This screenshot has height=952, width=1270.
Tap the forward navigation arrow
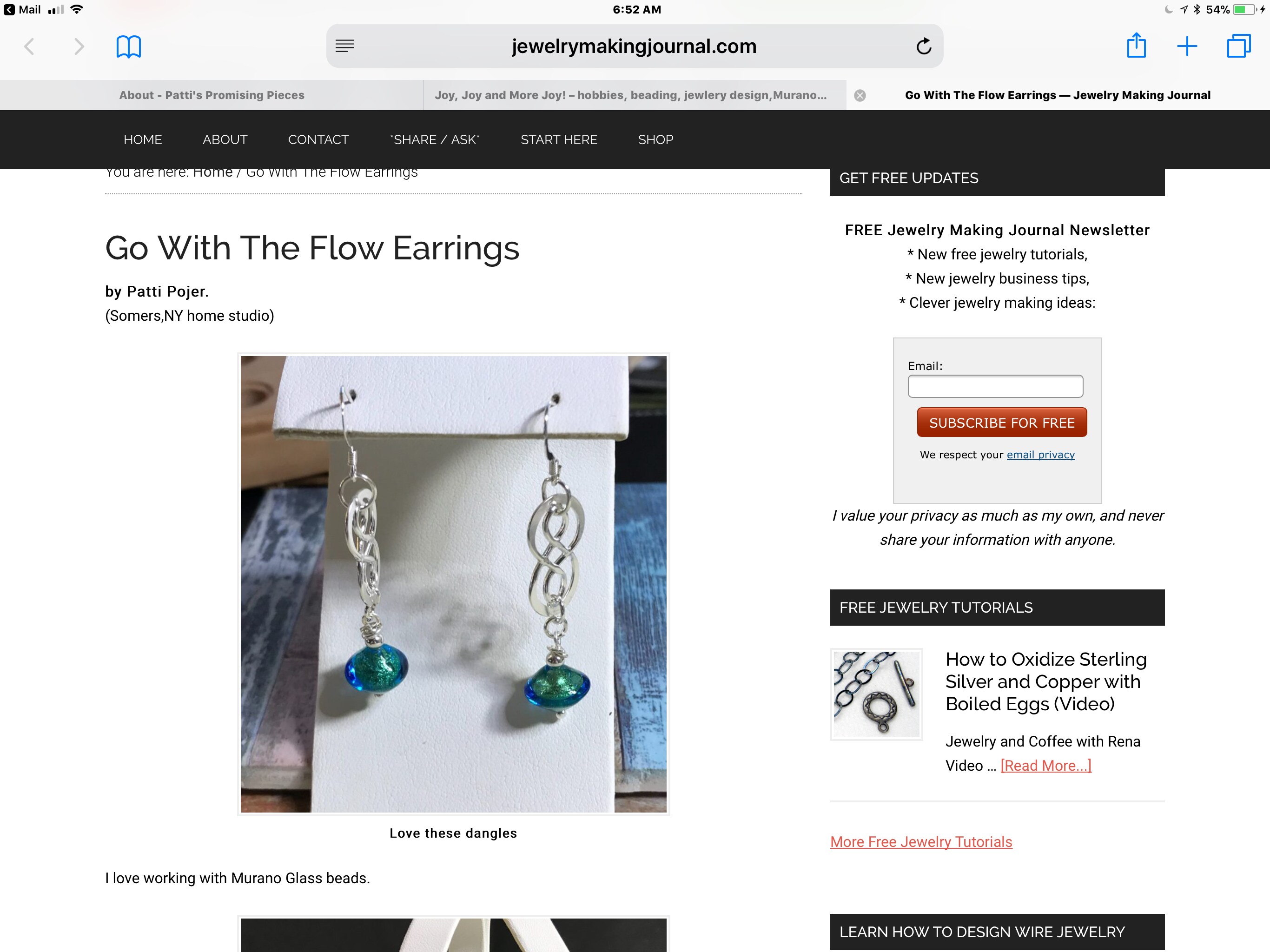pos(79,46)
